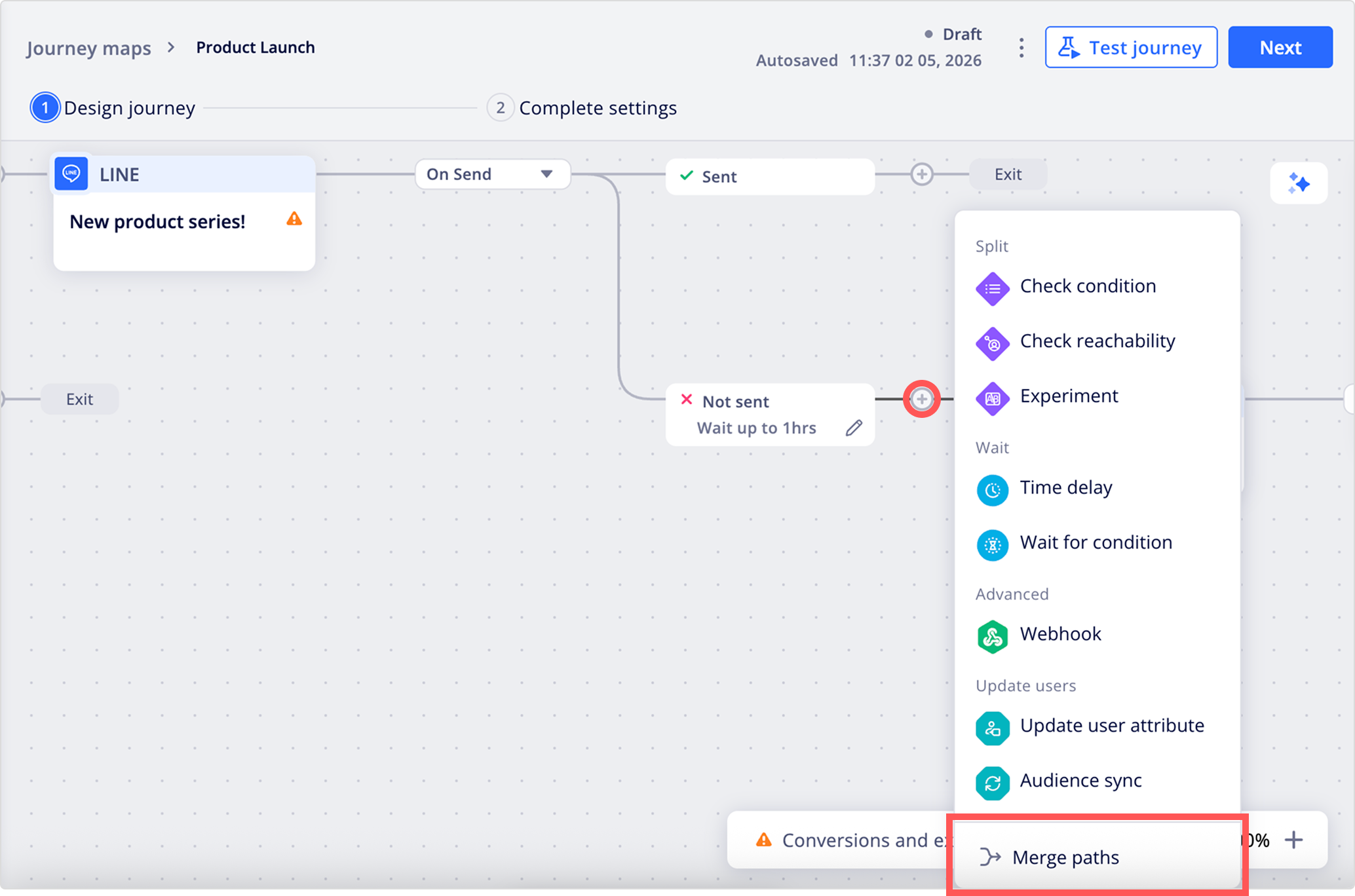Click the Check reachability icon
Screen dimensions: 1355x896
click(x=992, y=343)
